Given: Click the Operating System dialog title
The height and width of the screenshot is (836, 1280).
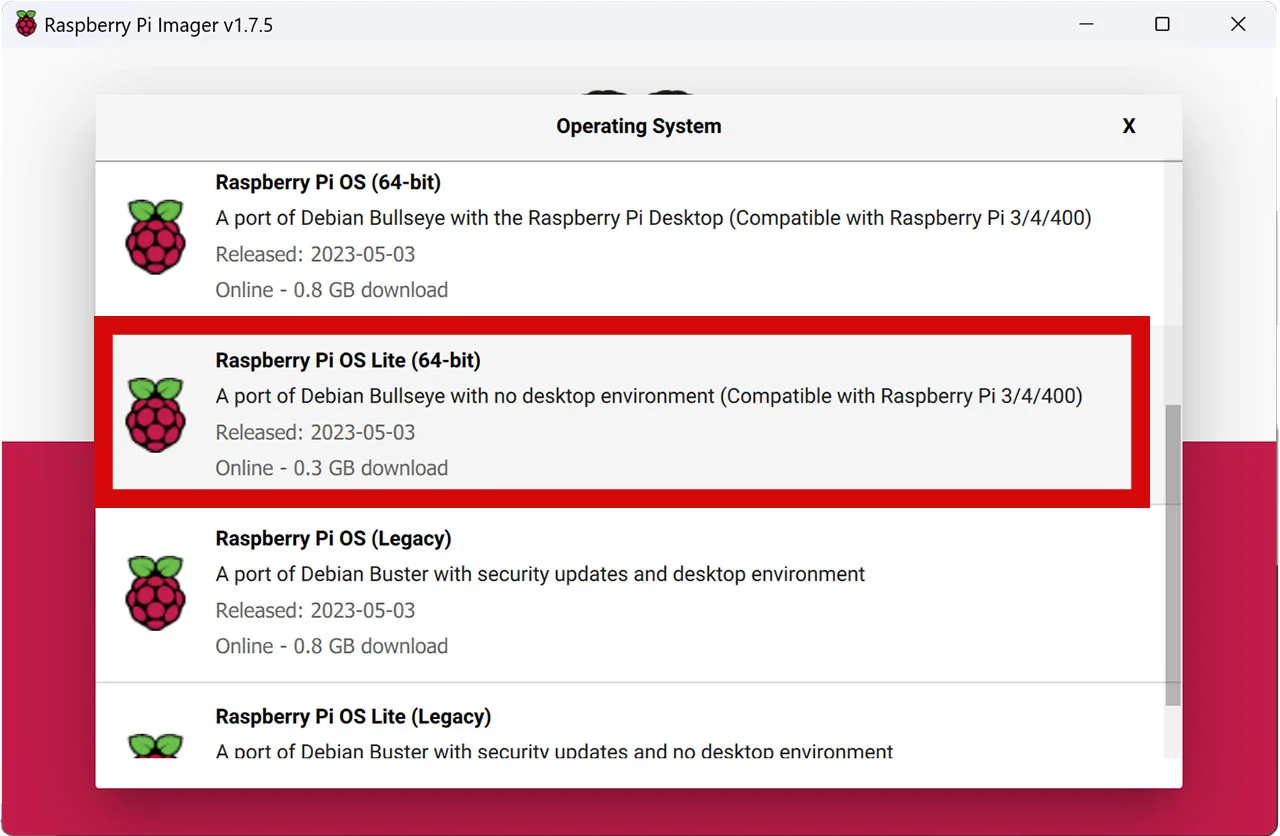Looking at the screenshot, I should [x=638, y=126].
